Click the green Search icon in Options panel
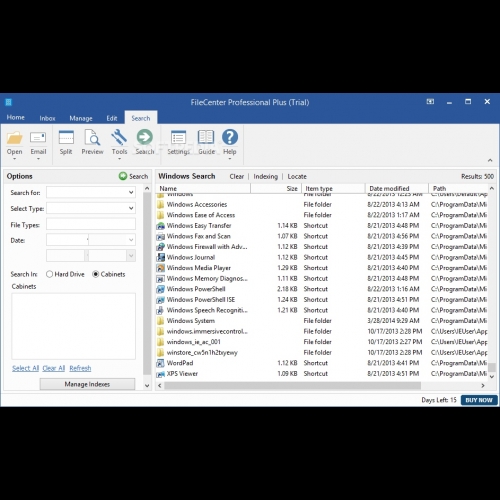Viewport: 500px width, 500px height. click(123, 176)
